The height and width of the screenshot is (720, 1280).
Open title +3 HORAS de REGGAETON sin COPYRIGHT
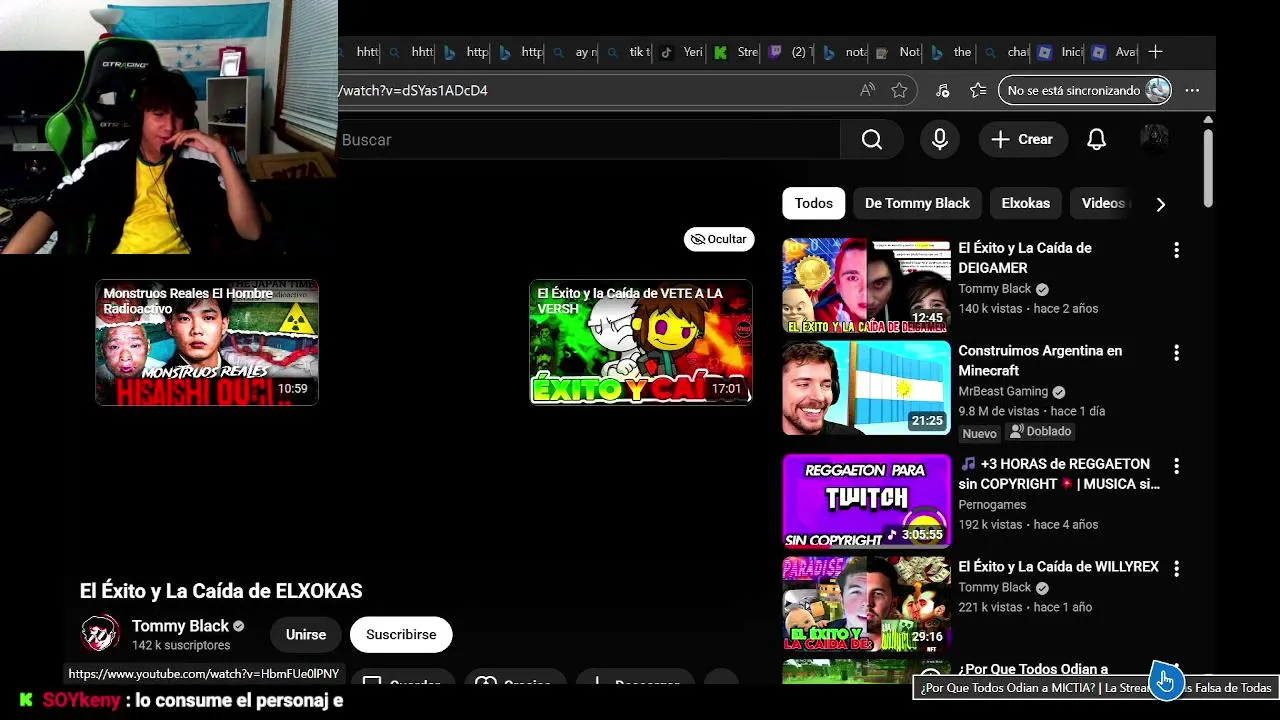[1059, 474]
